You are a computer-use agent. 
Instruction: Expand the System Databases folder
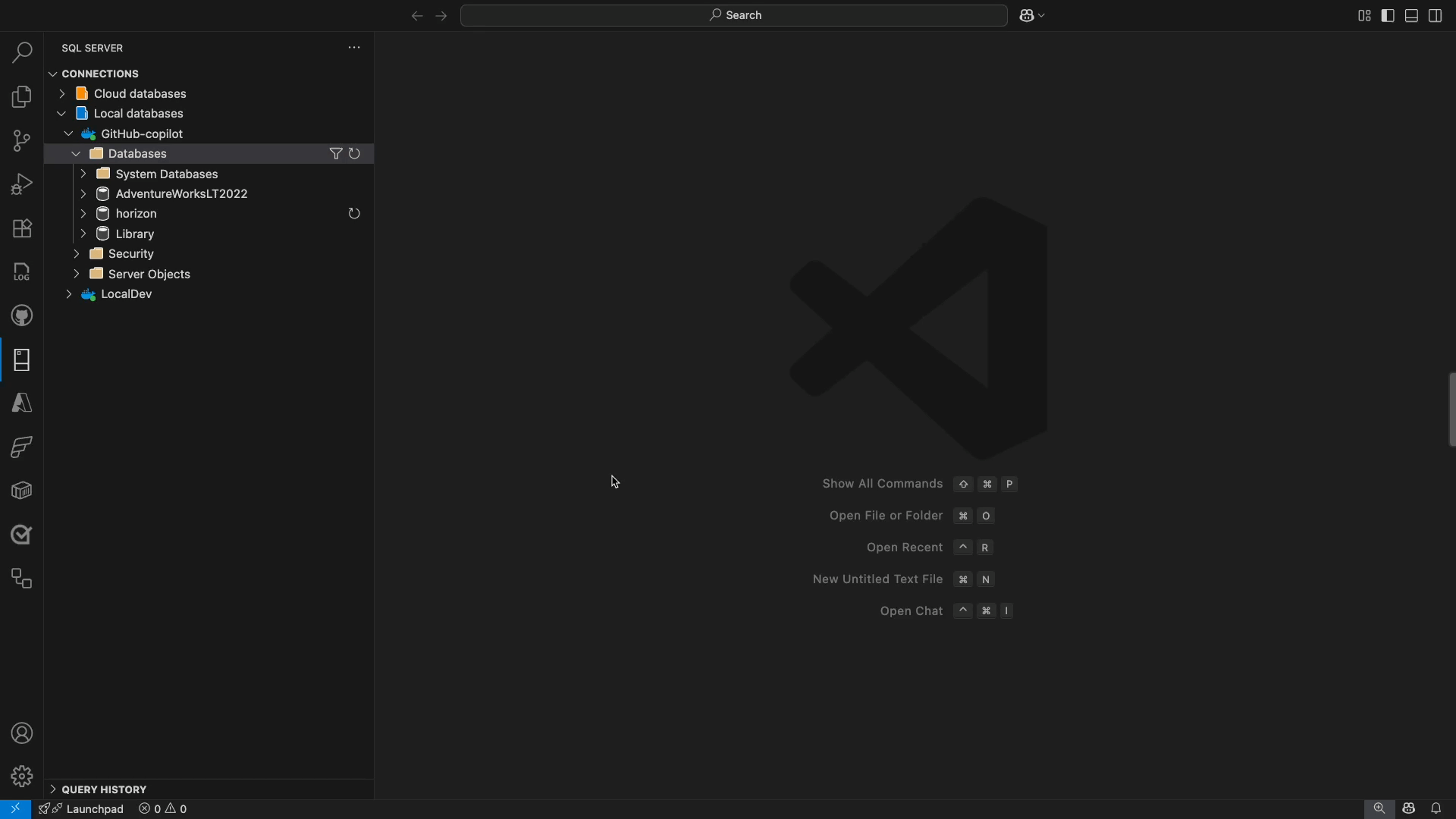click(x=83, y=174)
